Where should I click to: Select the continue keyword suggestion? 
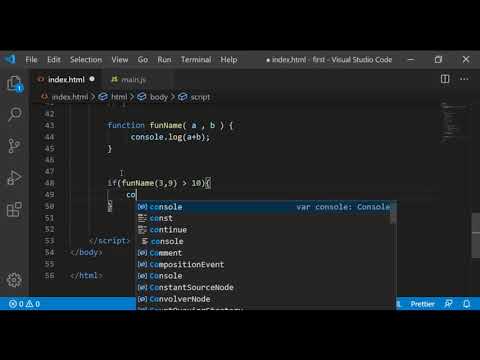point(263,230)
